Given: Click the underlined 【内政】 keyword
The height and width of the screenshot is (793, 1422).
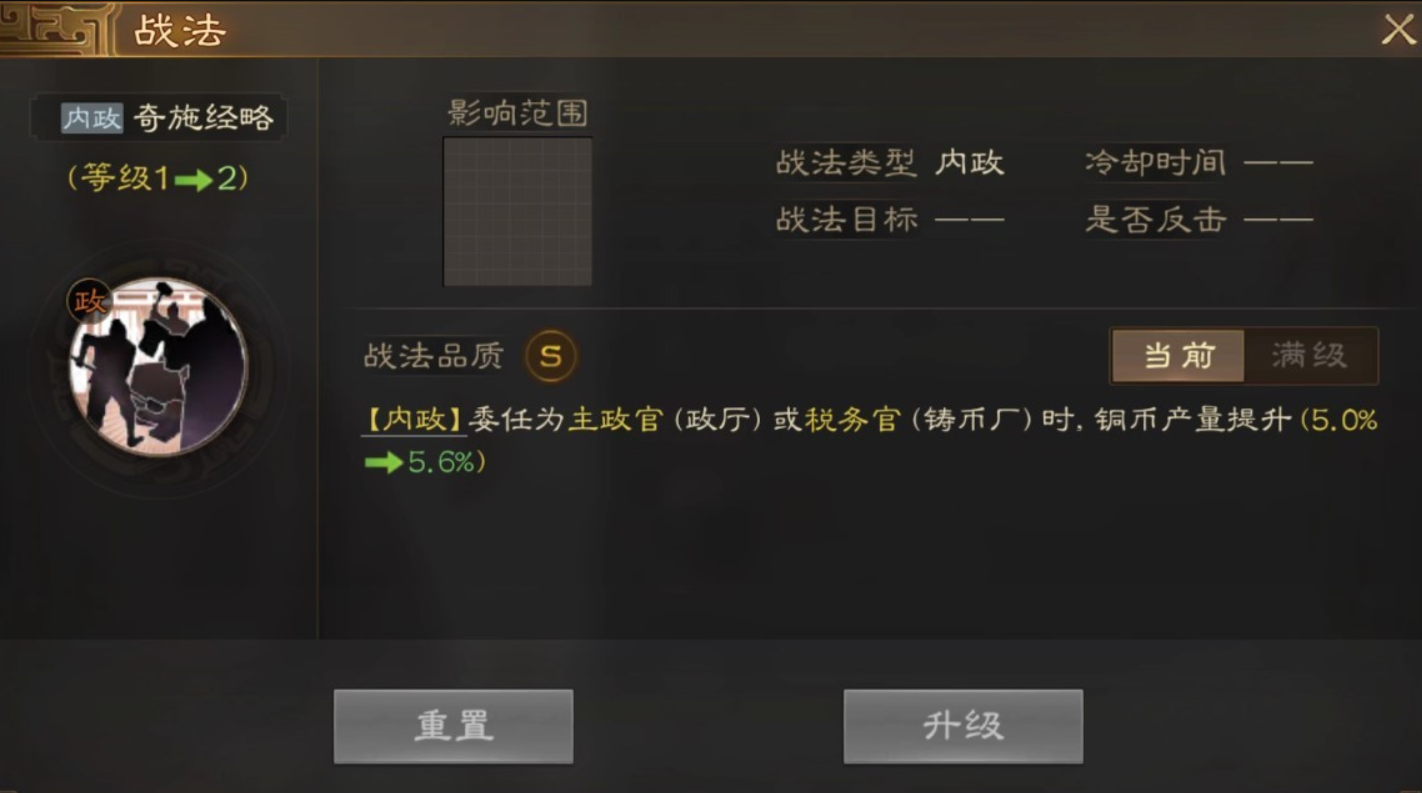Looking at the screenshot, I should pos(414,420).
